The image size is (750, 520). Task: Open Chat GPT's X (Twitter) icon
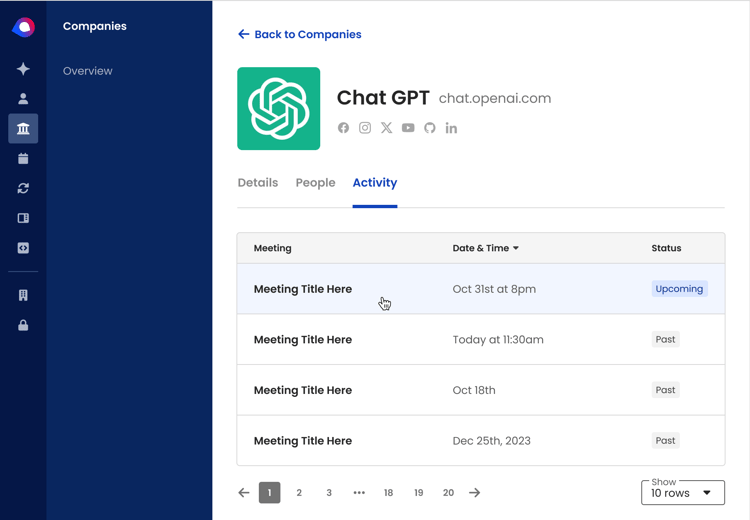[x=386, y=128]
